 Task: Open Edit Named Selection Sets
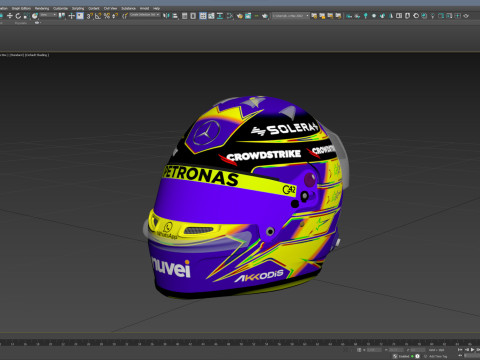point(125,16)
